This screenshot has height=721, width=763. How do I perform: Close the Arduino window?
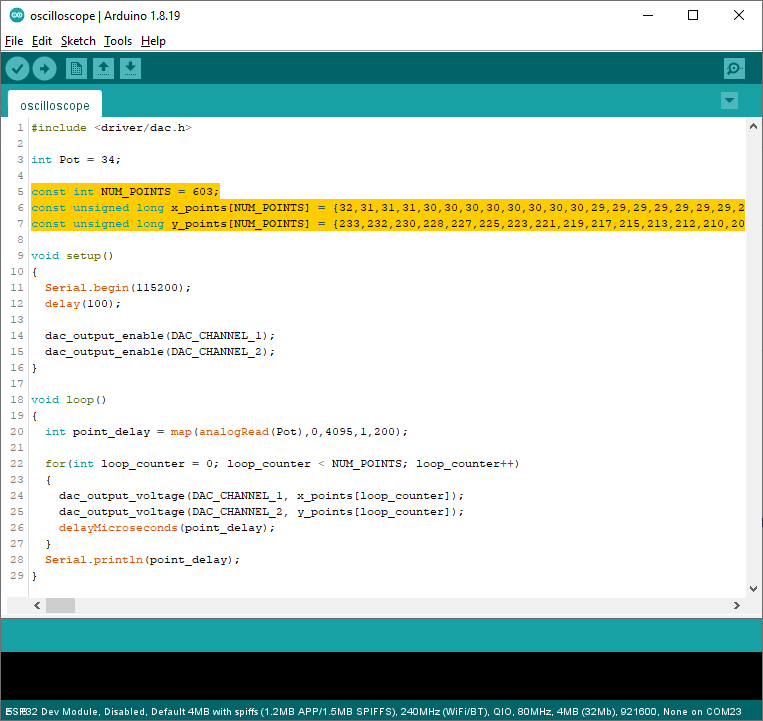point(739,16)
